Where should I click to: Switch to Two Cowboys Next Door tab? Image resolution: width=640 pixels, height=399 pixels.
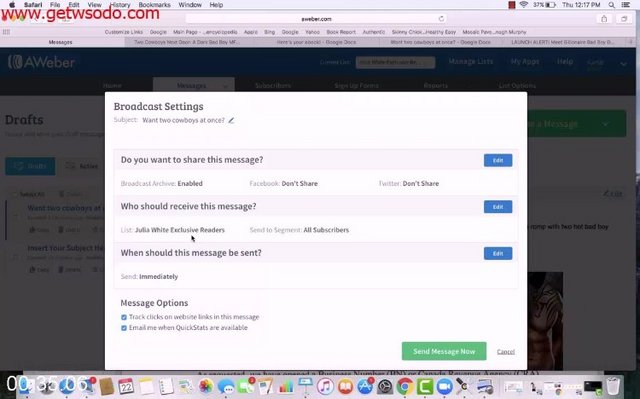tap(187, 42)
